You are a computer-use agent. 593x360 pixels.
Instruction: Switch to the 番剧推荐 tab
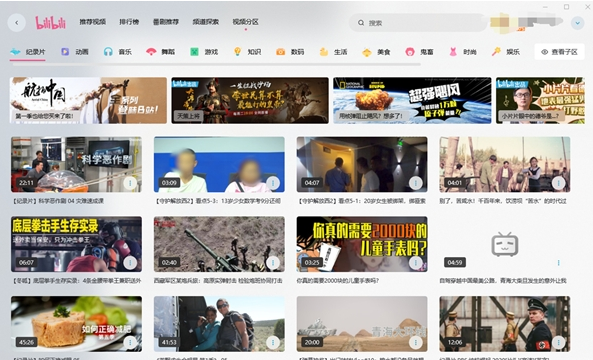tap(166, 22)
